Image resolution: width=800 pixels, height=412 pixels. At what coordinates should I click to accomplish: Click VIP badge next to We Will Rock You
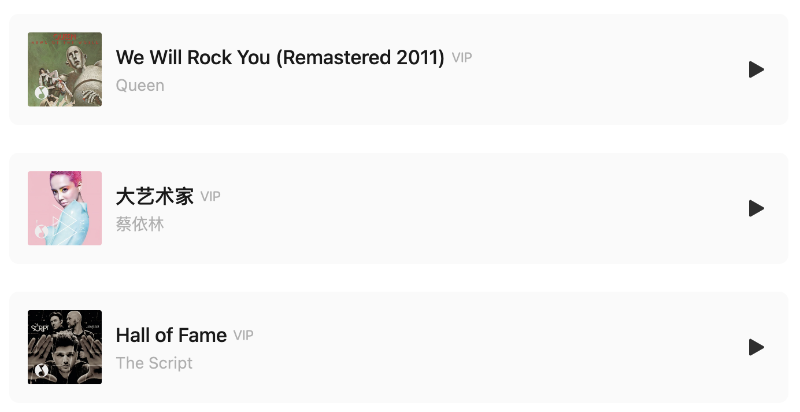462,58
